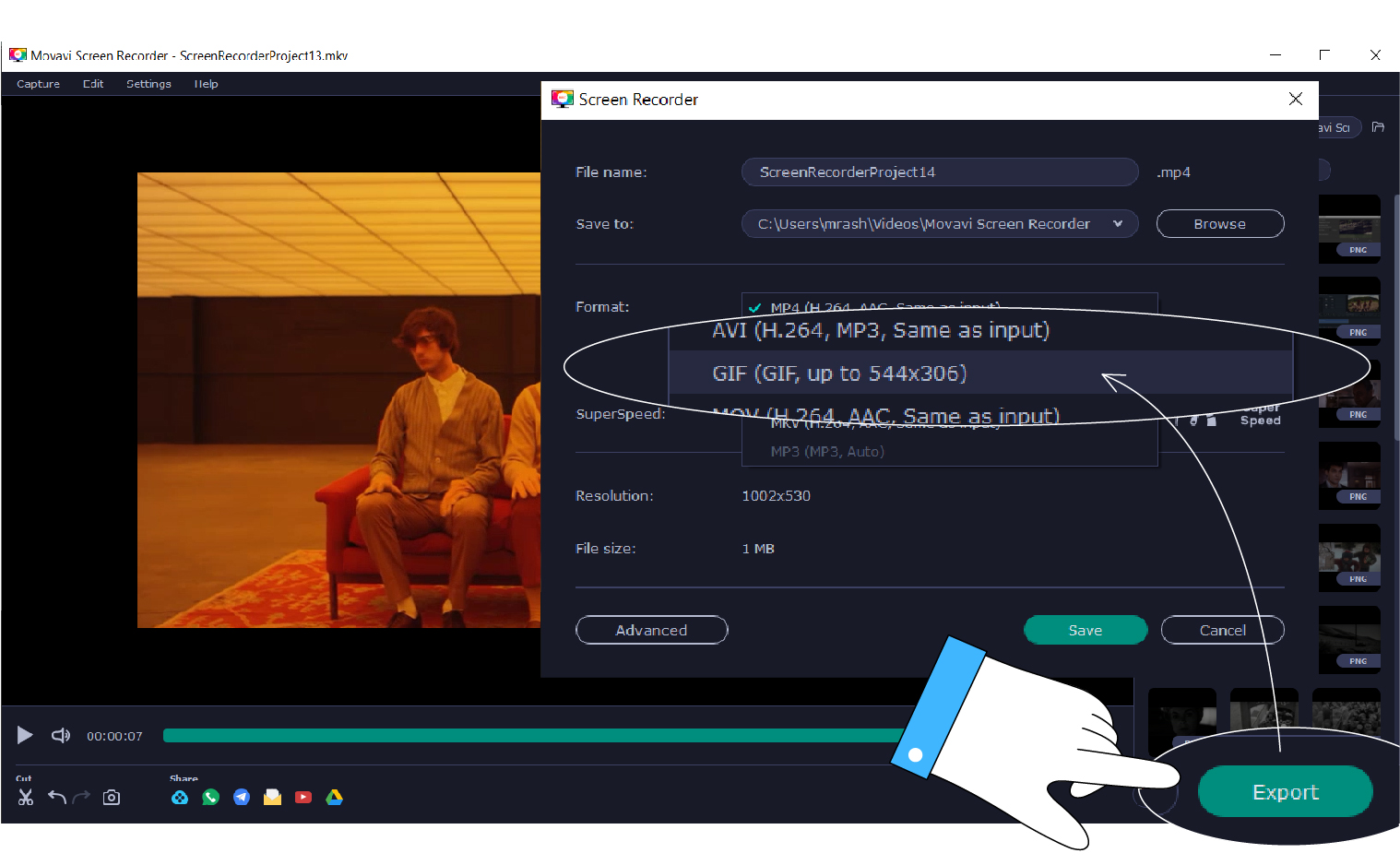The width and height of the screenshot is (1400, 865).
Task: Click the 00:00:07 timecode
Action: 114,736
